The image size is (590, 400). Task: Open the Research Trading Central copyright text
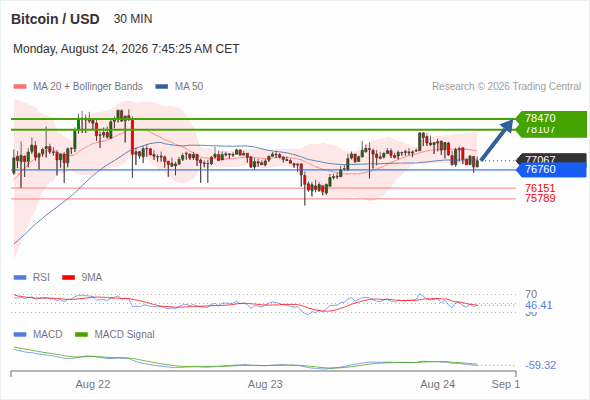coord(506,87)
